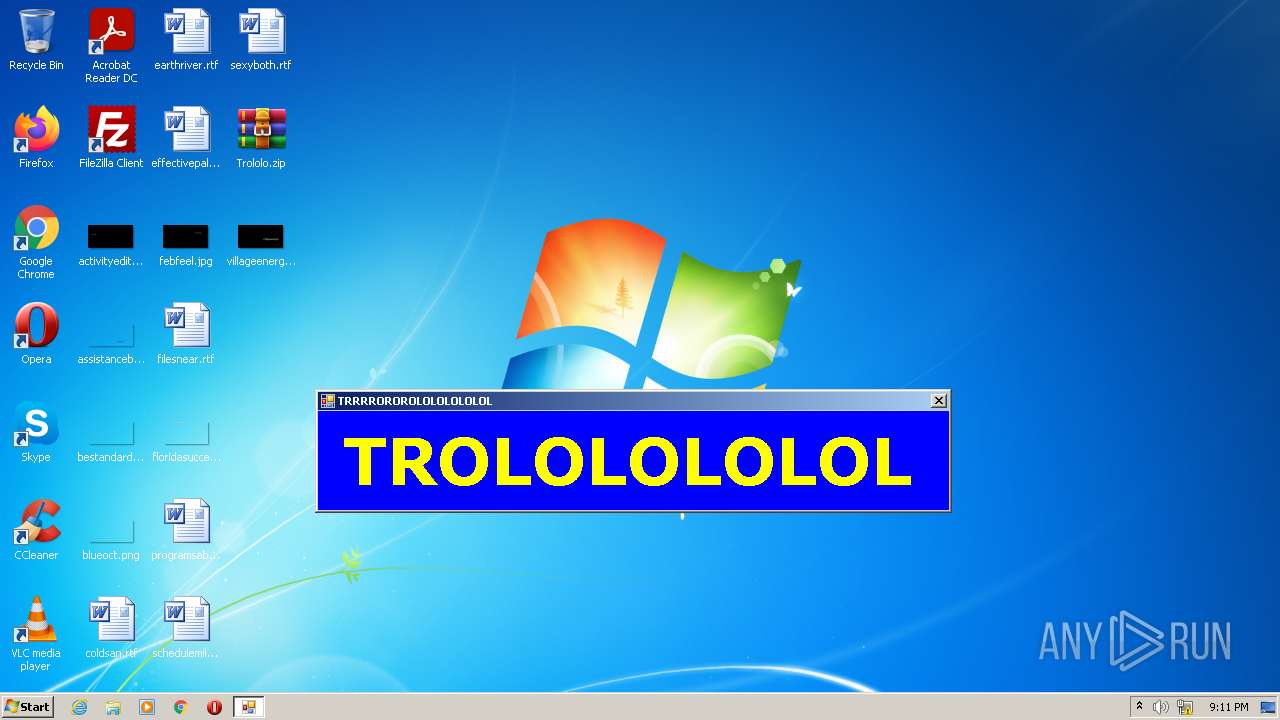Open the 9:11 PM clock
1280x720 pixels.
[x=1229, y=707]
